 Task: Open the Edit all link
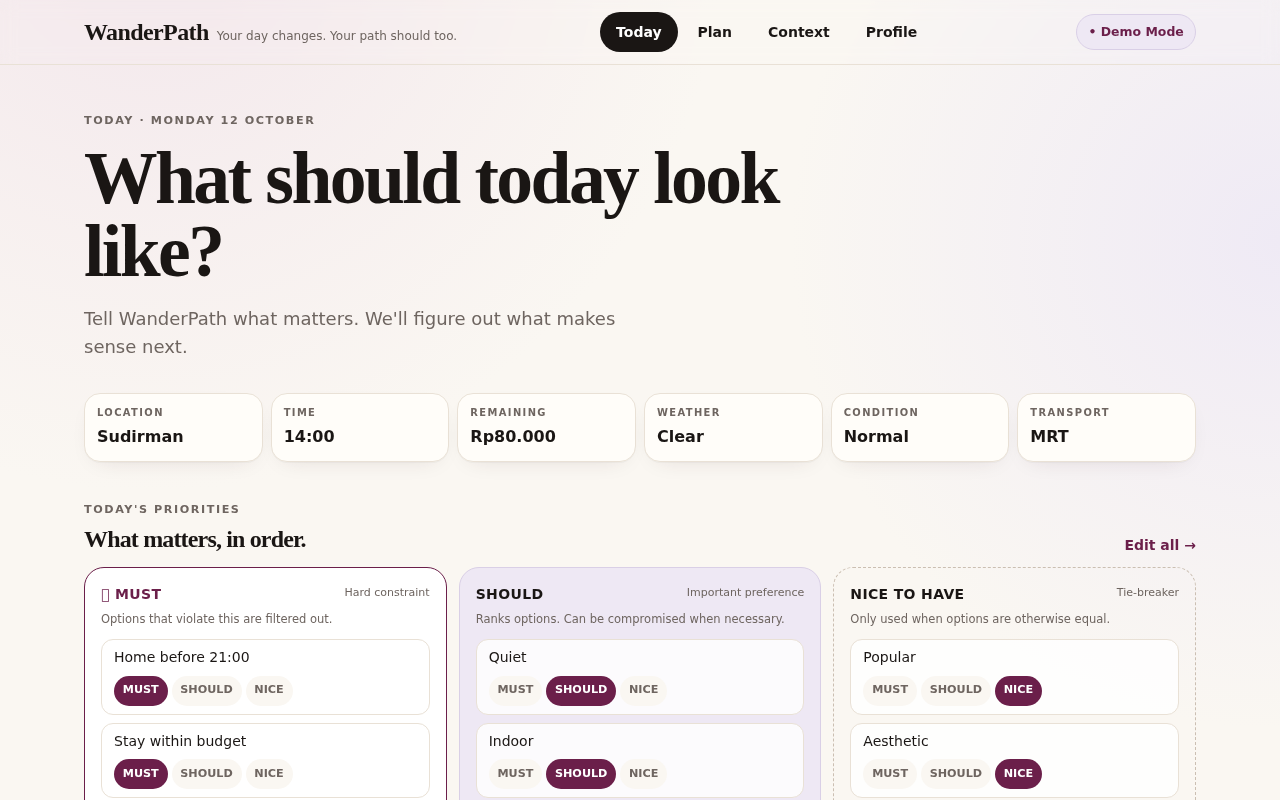click(1160, 545)
